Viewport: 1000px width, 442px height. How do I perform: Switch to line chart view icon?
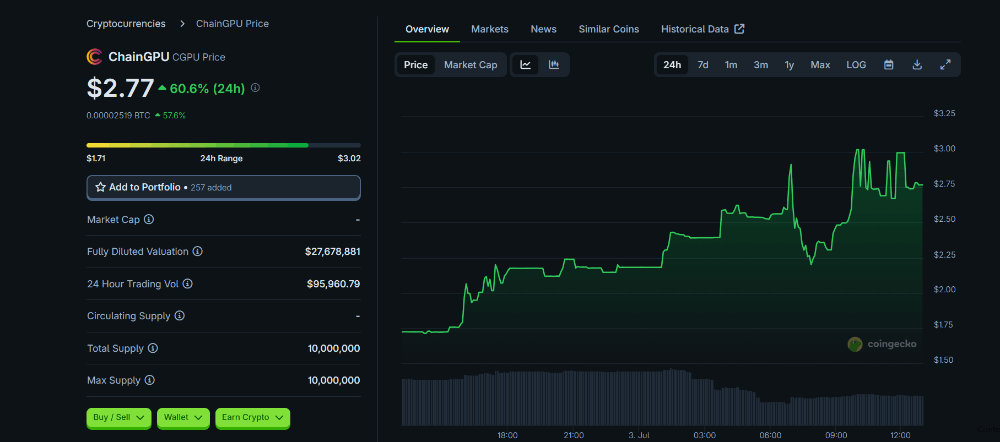[x=526, y=64]
